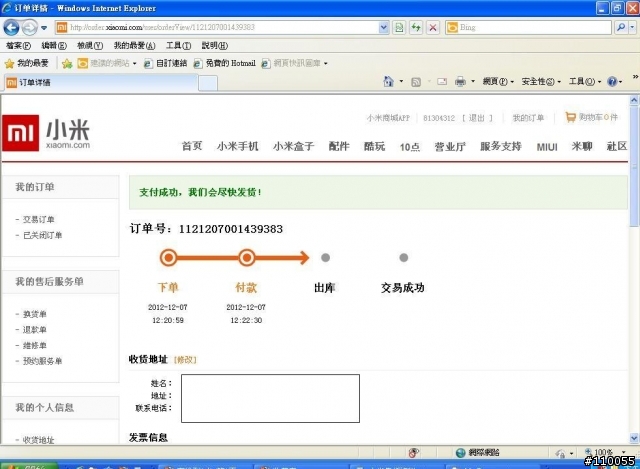This screenshot has width=640, height=469.
Task: Open the 網頁(P) command bar menu
Action: pos(498,82)
